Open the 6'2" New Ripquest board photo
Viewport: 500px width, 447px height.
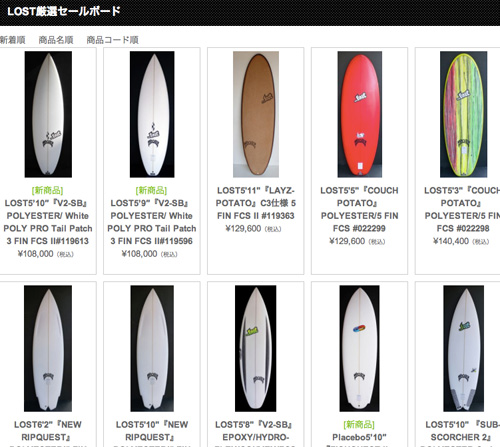pos(48,348)
